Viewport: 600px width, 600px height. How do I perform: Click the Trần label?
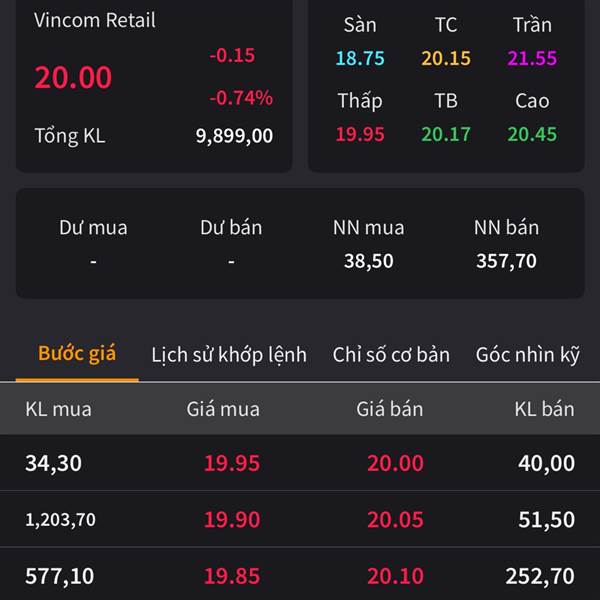coord(532,24)
